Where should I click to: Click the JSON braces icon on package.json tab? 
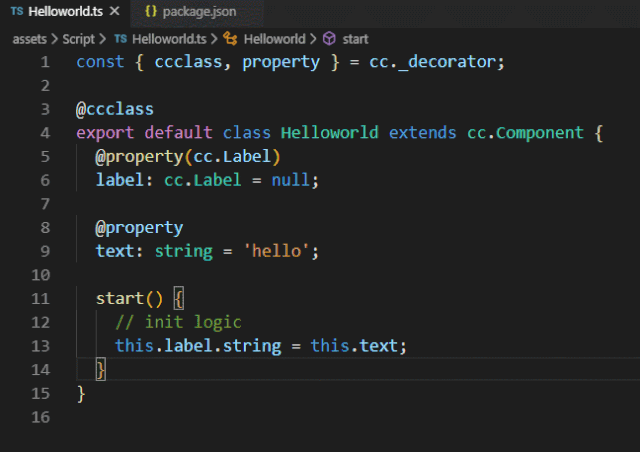pos(151,12)
